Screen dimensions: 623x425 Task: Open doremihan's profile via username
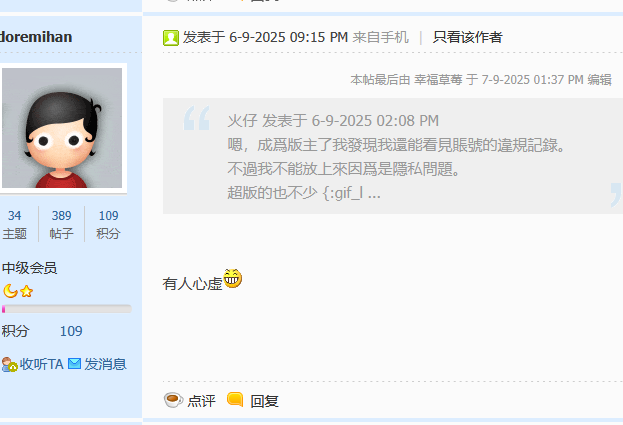pos(36,37)
